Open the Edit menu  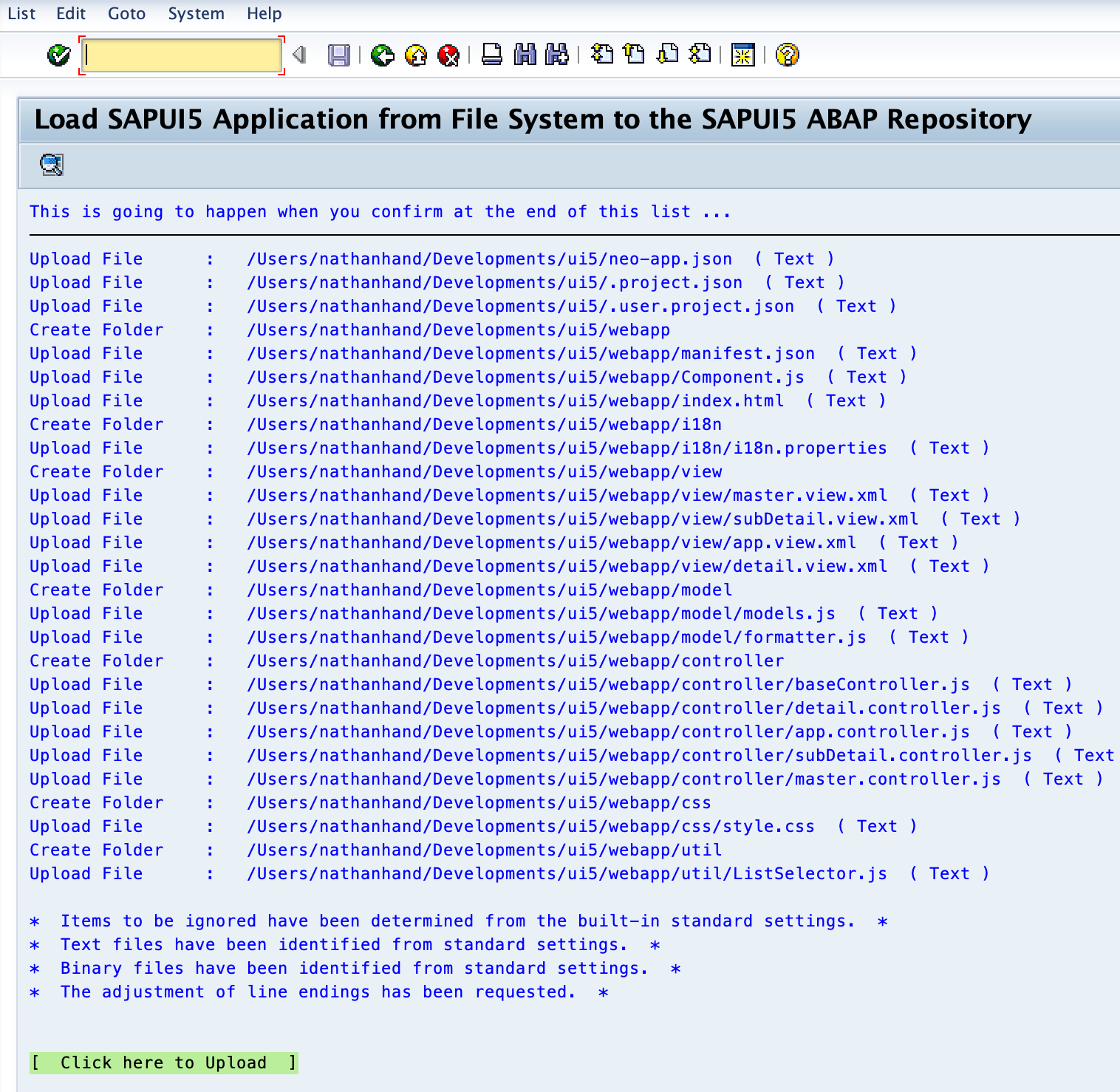pos(71,13)
